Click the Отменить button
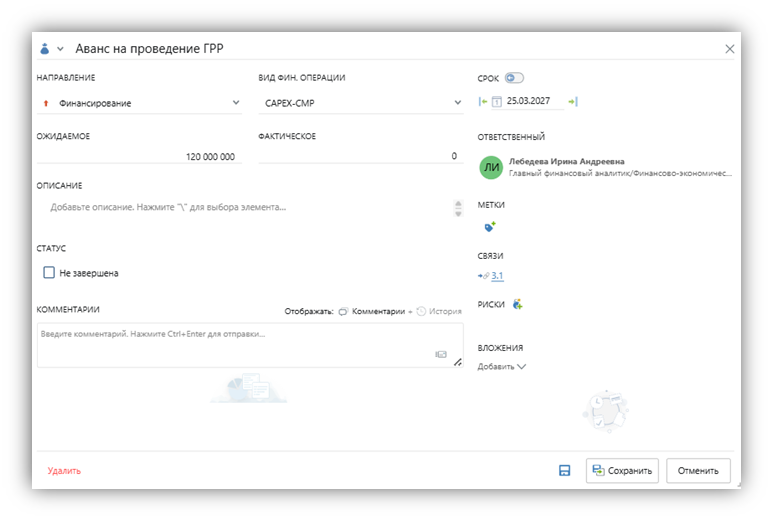The height and width of the screenshot is (521, 773). point(698,471)
